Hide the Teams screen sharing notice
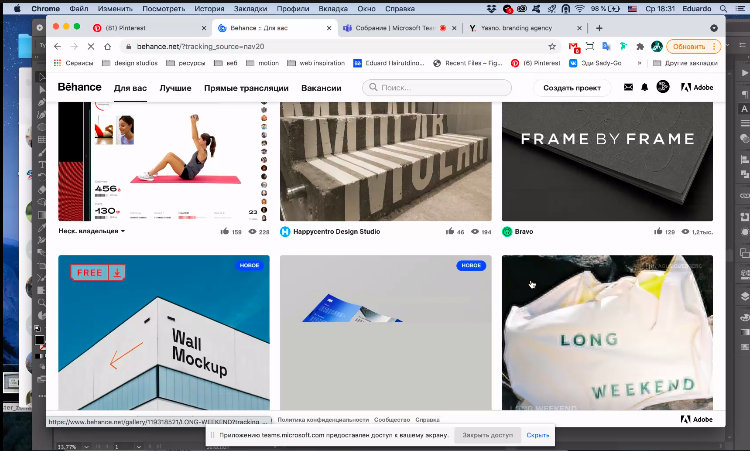750x451 pixels. [538, 436]
